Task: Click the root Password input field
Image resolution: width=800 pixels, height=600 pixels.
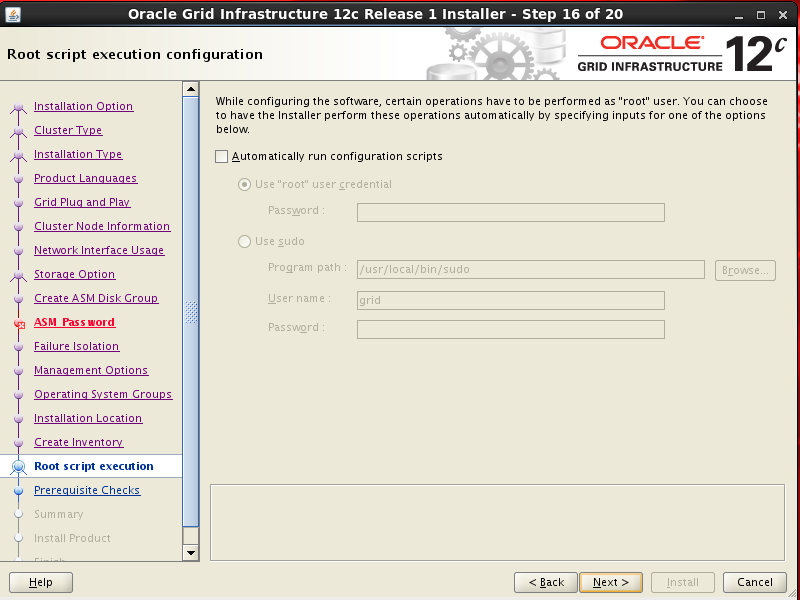Action: (511, 212)
